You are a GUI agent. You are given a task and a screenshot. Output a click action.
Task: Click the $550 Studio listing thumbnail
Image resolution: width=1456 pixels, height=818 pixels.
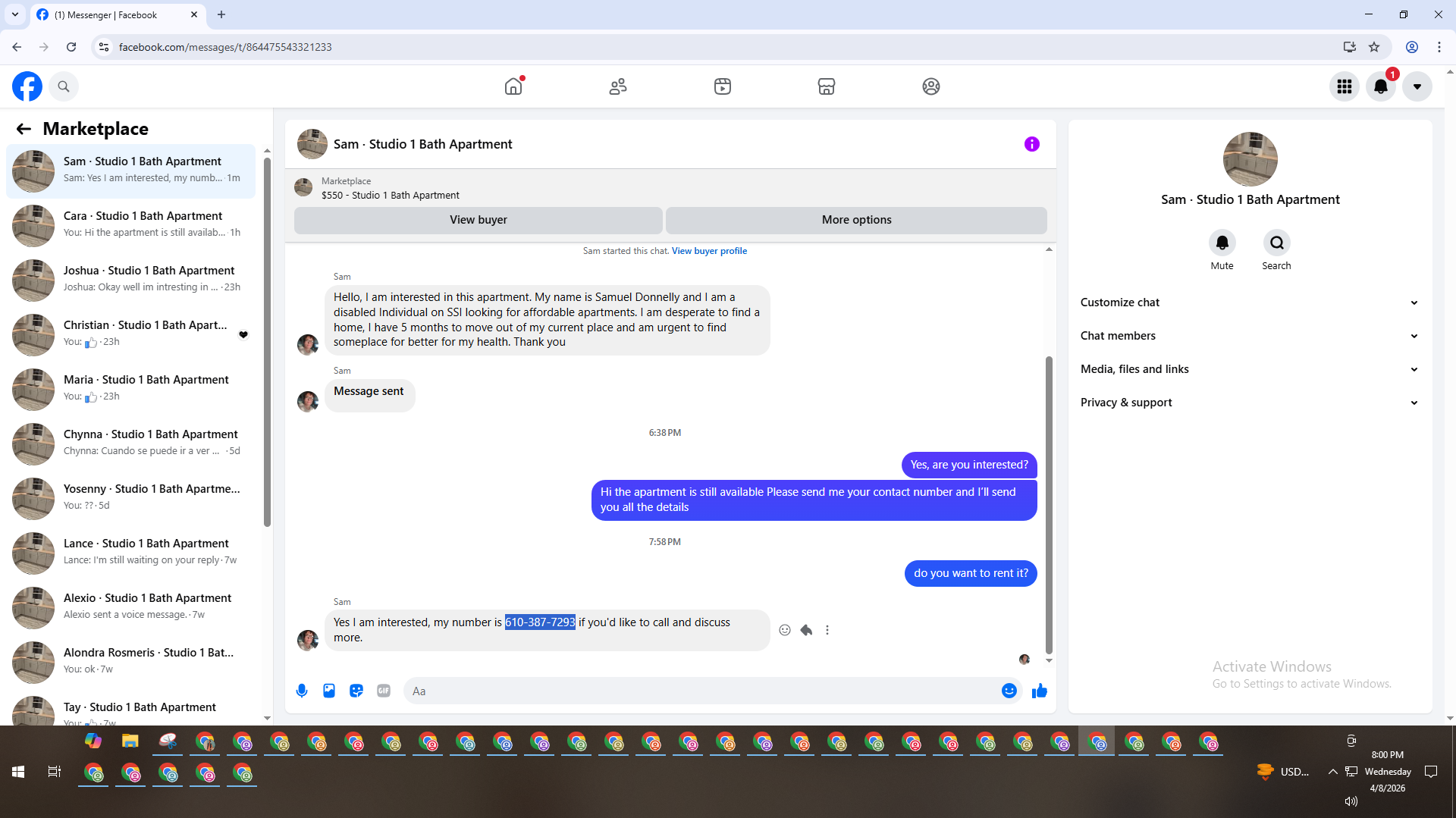click(303, 187)
